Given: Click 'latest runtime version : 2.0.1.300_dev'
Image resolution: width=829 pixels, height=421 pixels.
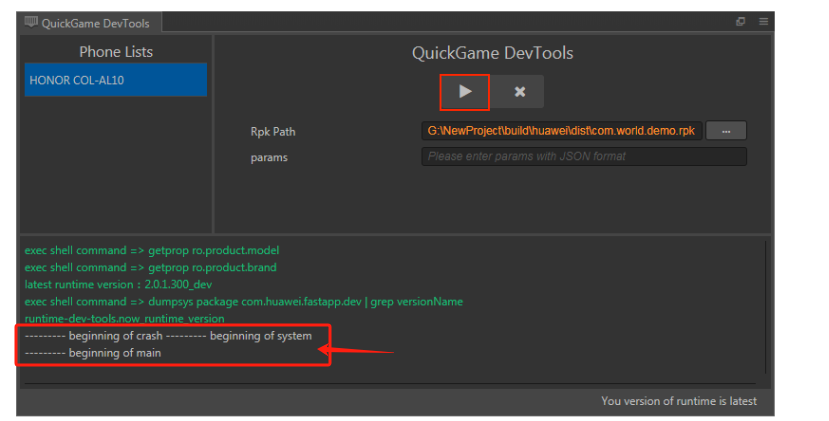Looking at the screenshot, I should click(x=118, y=285).
